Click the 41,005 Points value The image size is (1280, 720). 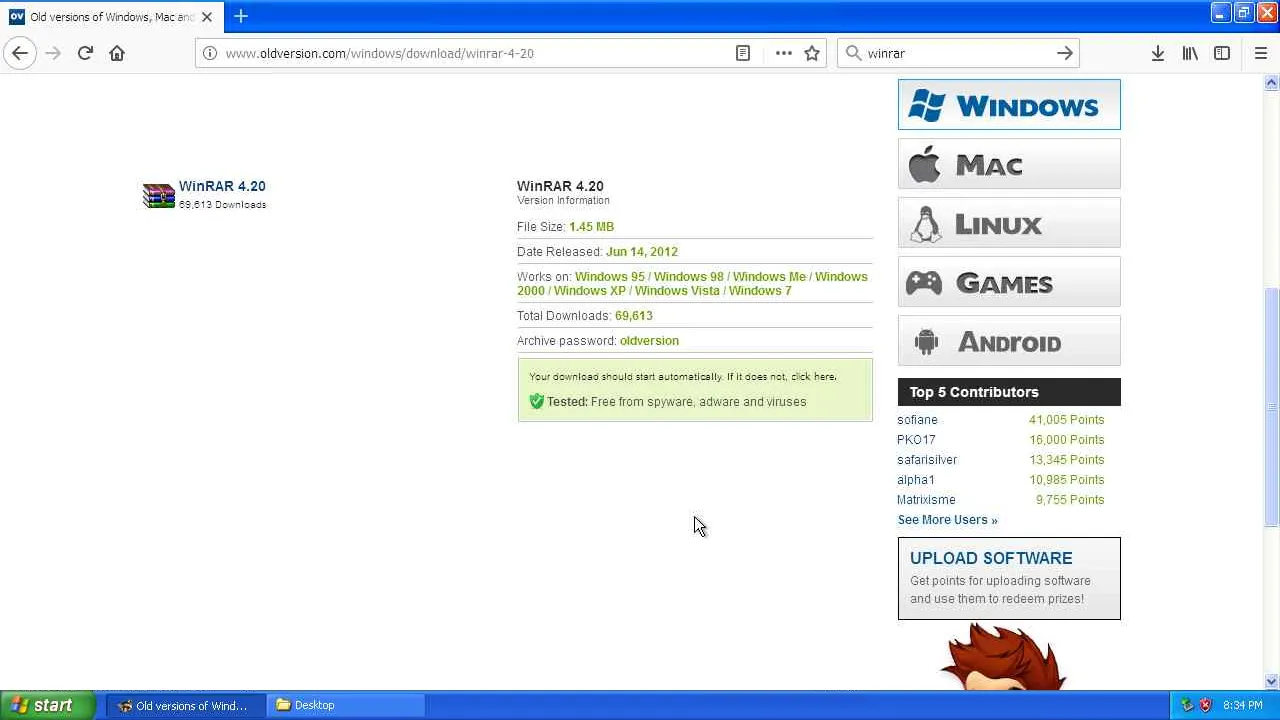1066,420
